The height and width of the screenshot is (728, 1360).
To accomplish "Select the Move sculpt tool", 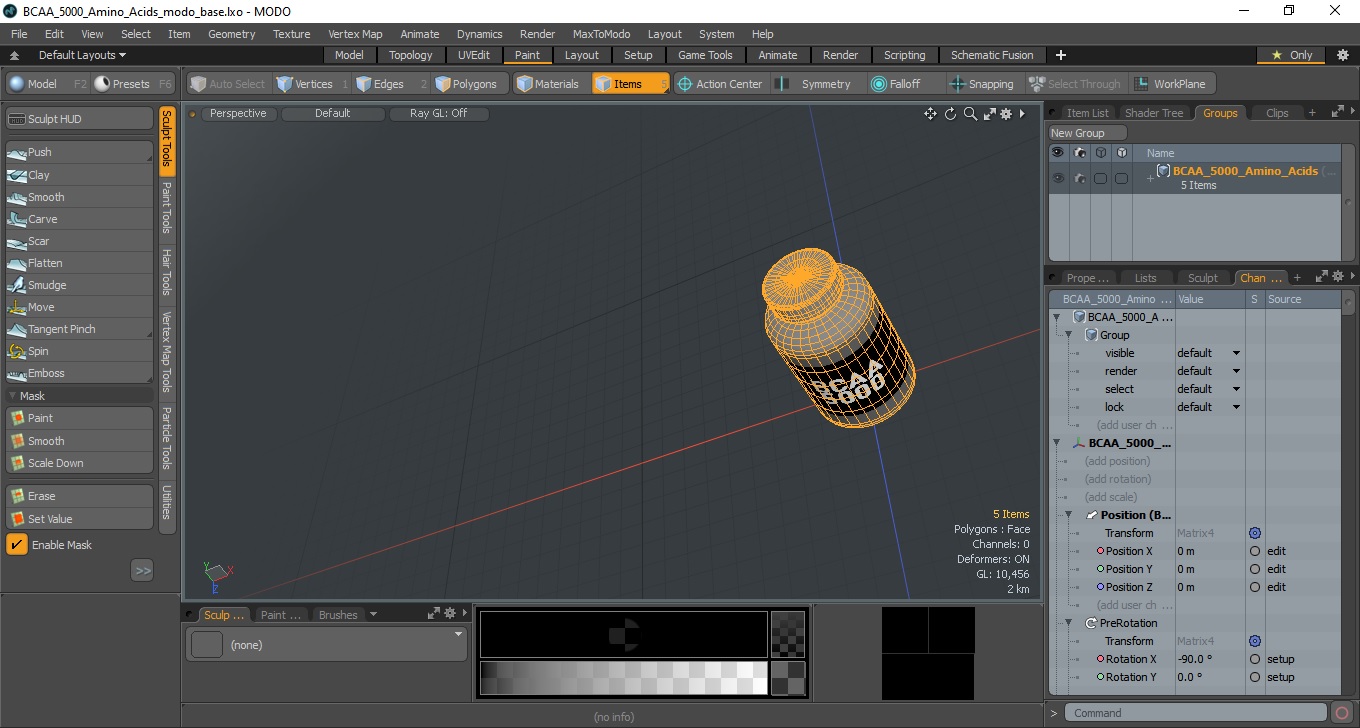I will [80, 307].
